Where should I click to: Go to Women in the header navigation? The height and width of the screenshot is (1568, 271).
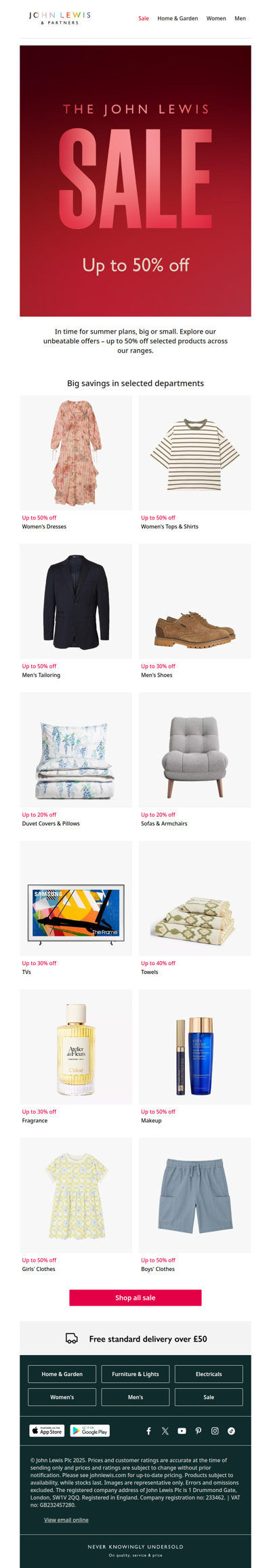pos(216,18)
